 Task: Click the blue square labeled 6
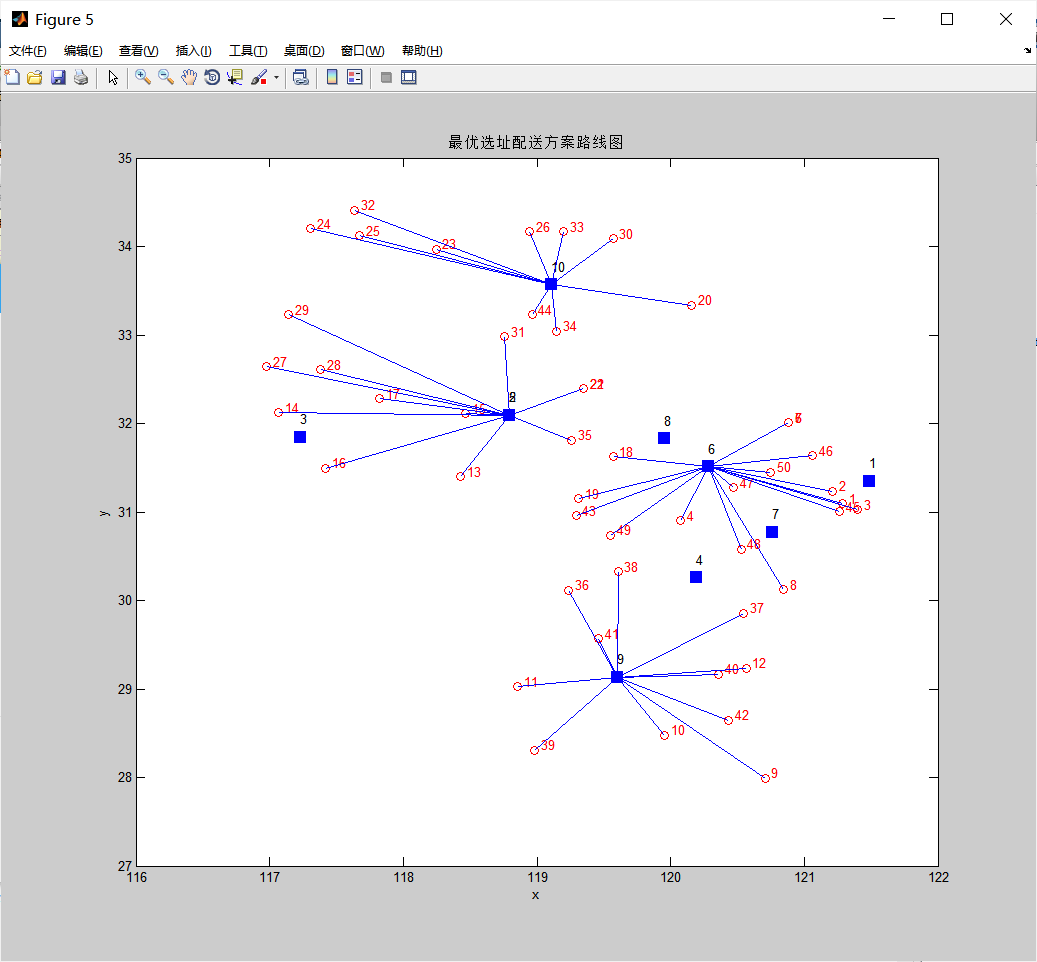708,466
